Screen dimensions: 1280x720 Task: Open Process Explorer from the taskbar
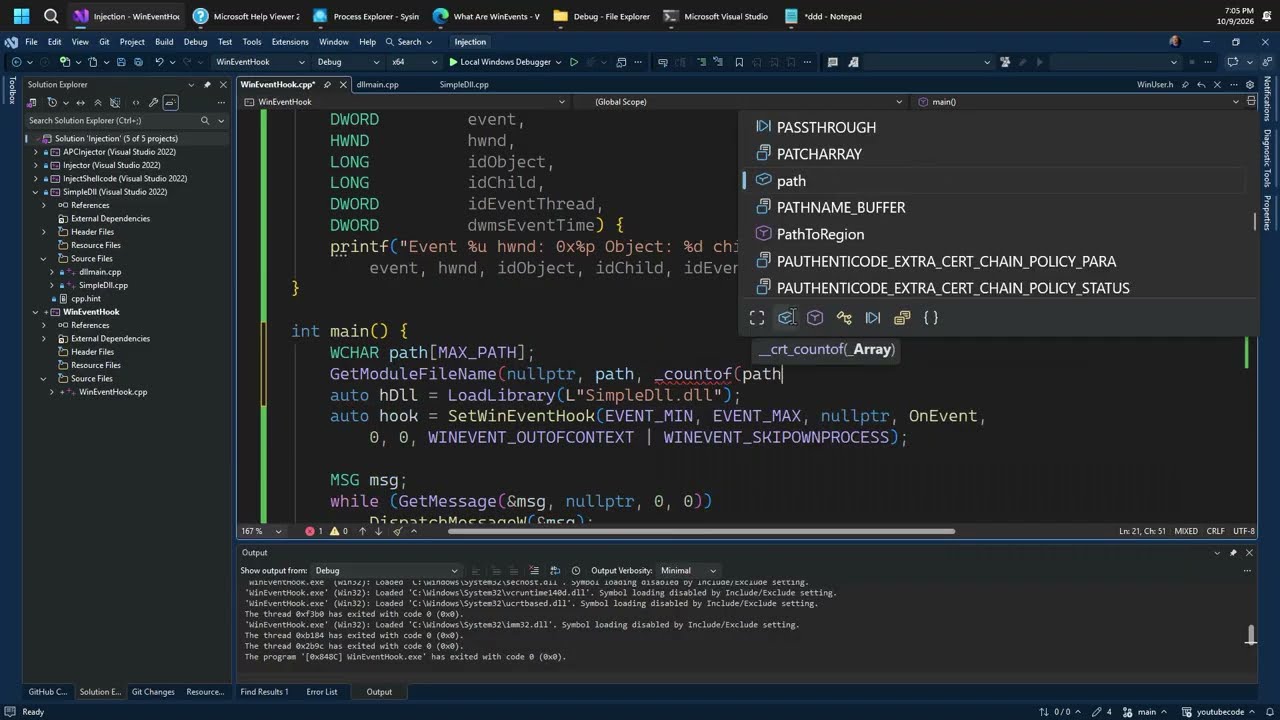[x=365, y=16]
